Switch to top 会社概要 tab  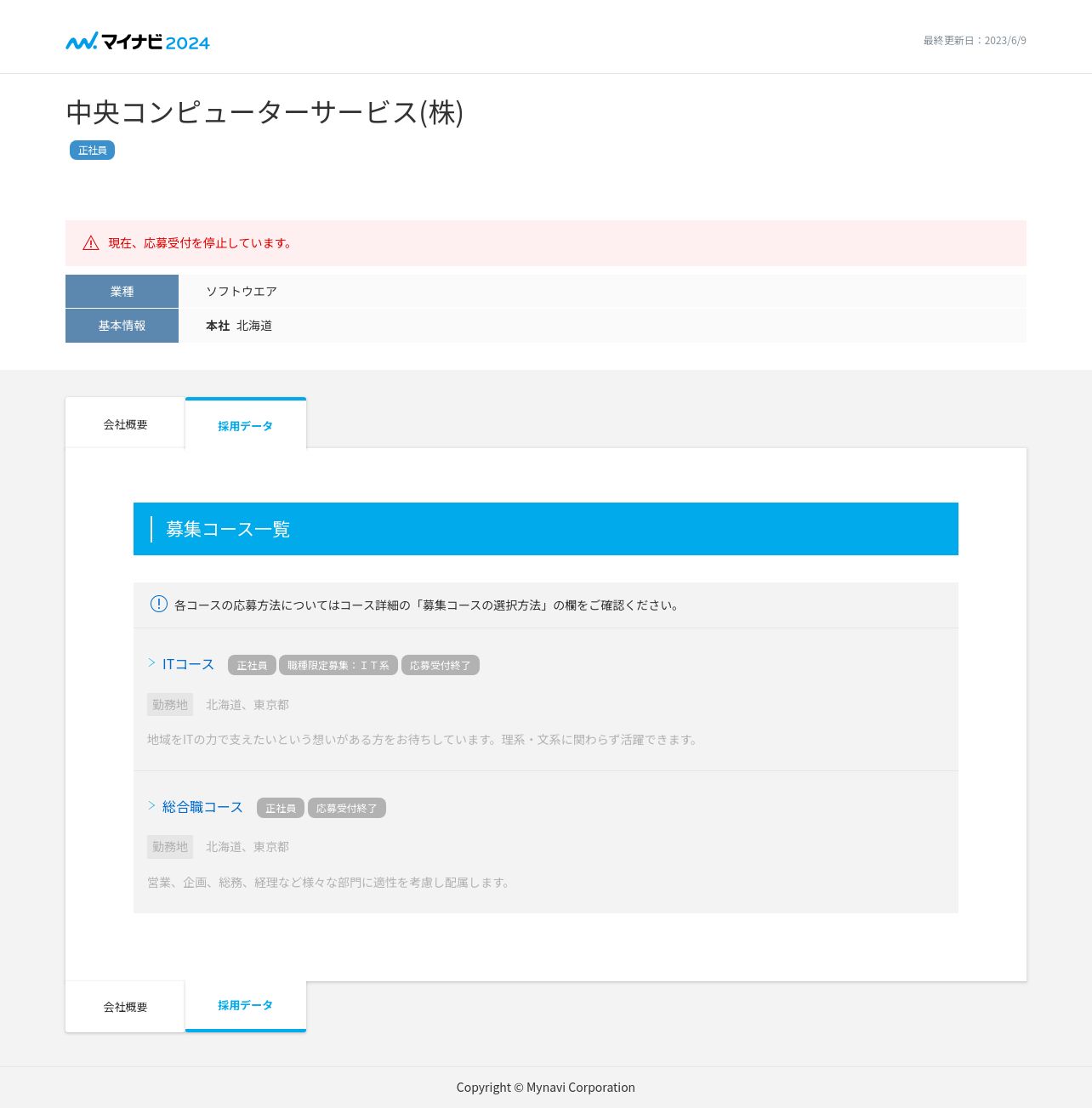125,423
